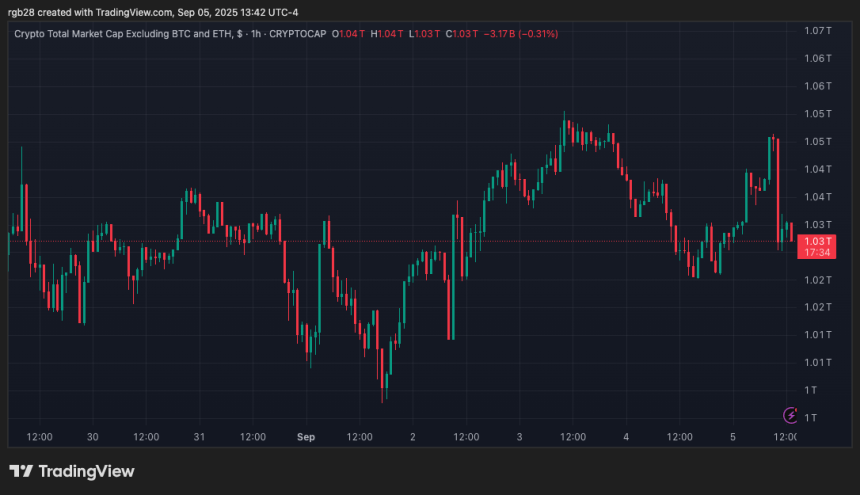Select the '31' date marker on the time axis
This screenshot has height=495, width=860.
pyautogui.click(x=199, y=437)
